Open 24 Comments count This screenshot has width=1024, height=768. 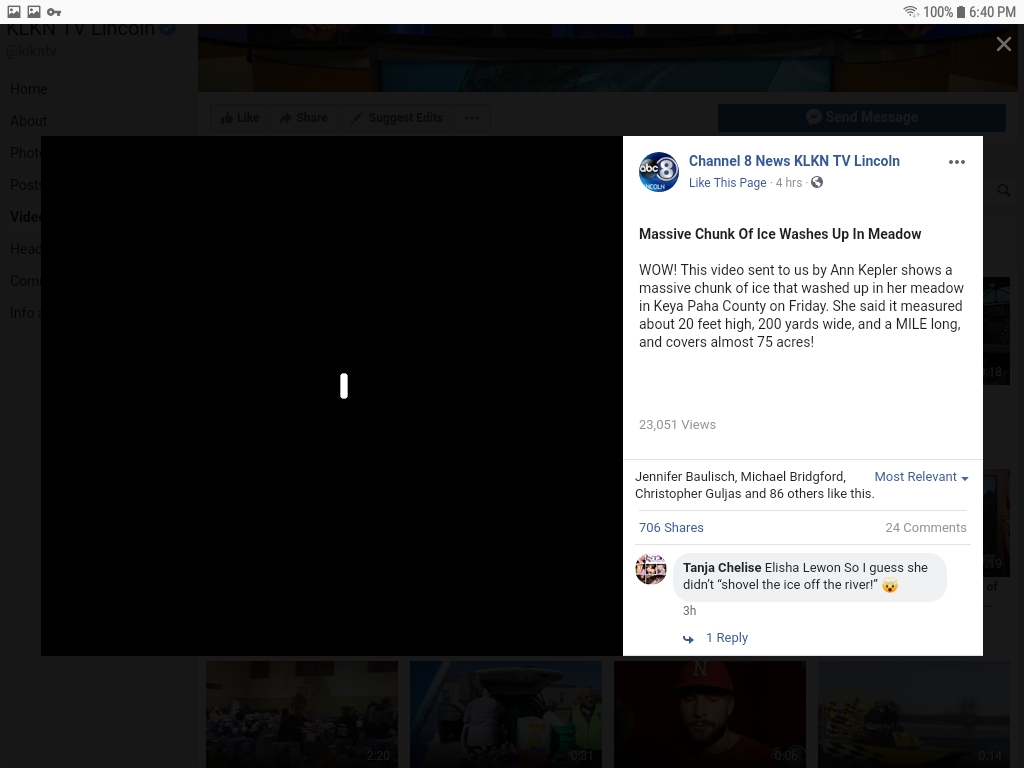(925, 528)
